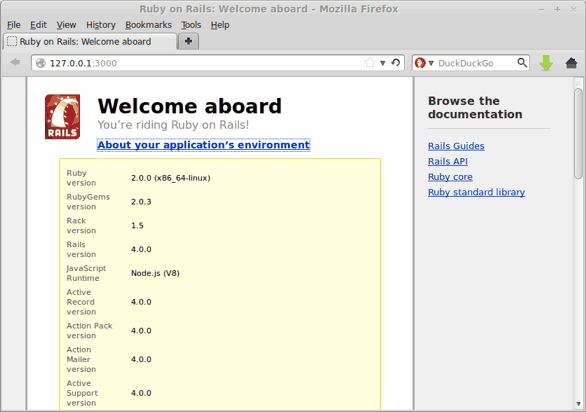
Task: Click the JavaScript Runtime label
Action: (x=86, y=273)
